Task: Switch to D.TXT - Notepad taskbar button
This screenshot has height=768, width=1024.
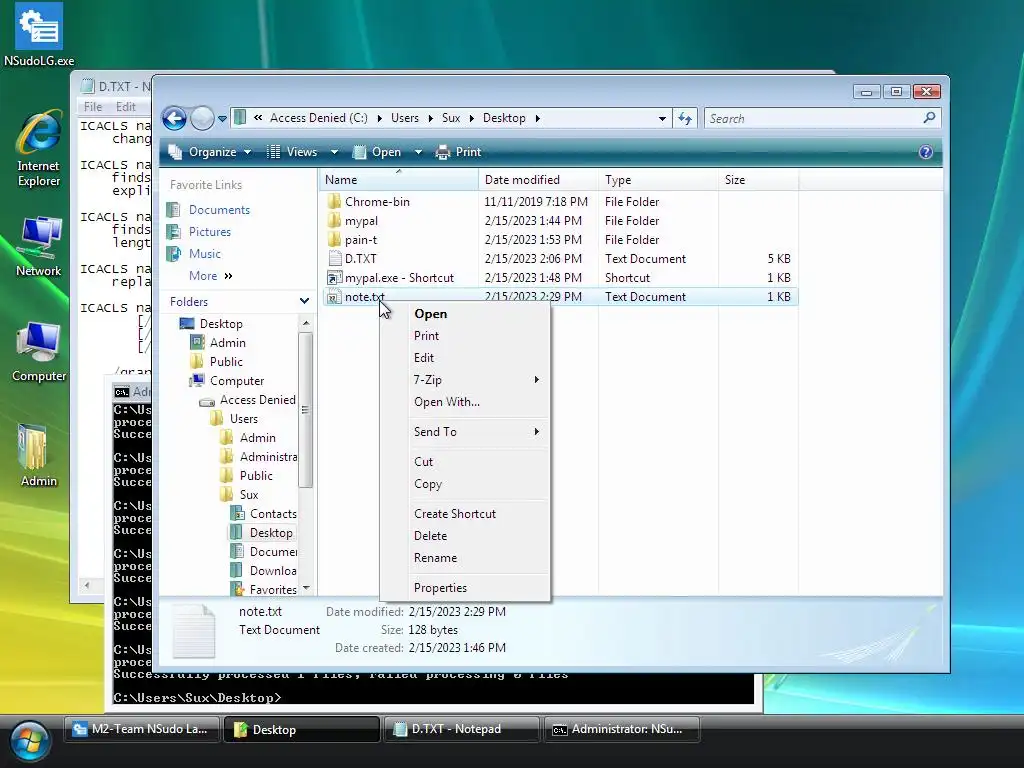Action: [461, 729]
